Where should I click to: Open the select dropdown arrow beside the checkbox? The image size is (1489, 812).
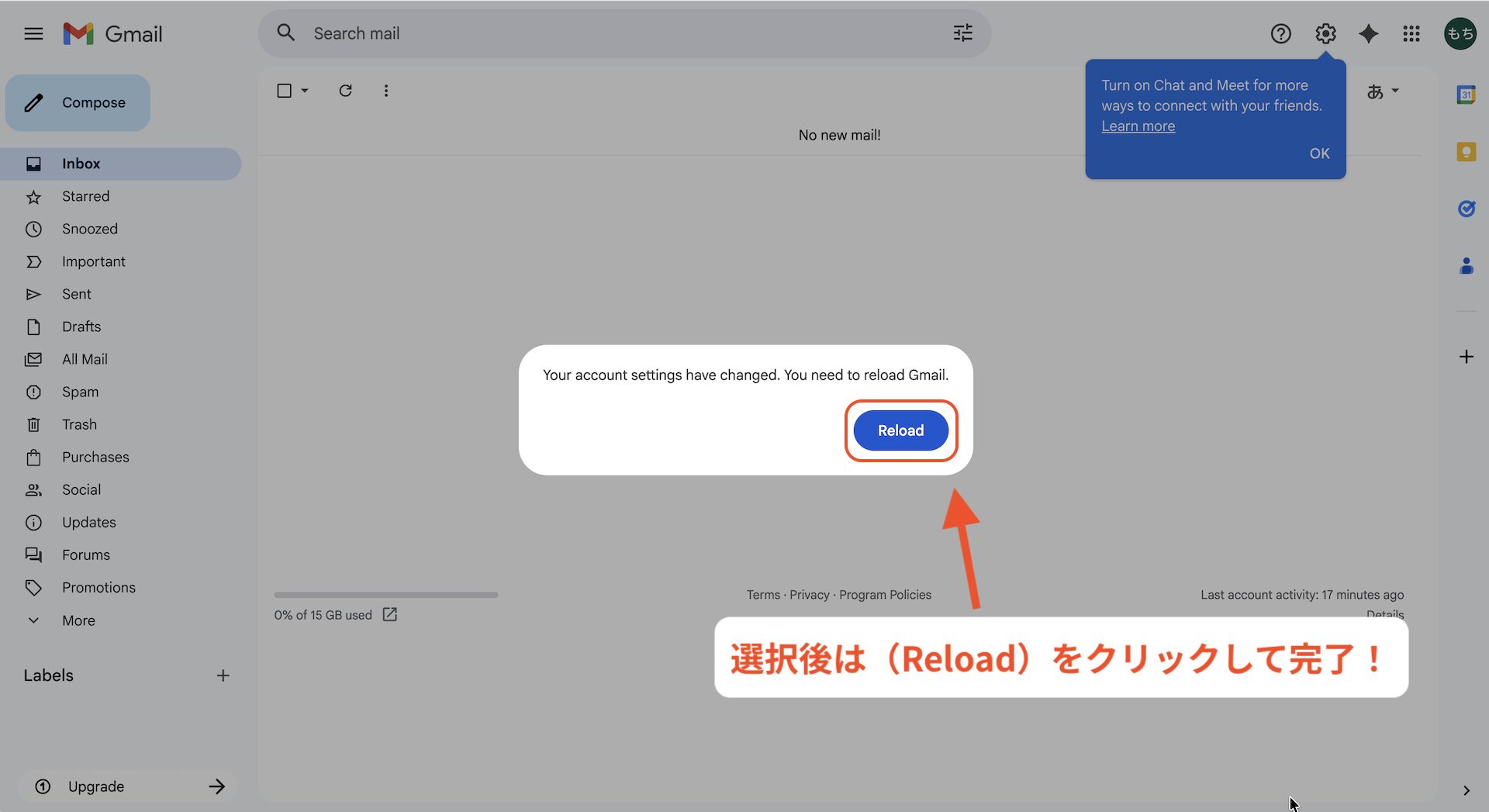coord(305,91)
